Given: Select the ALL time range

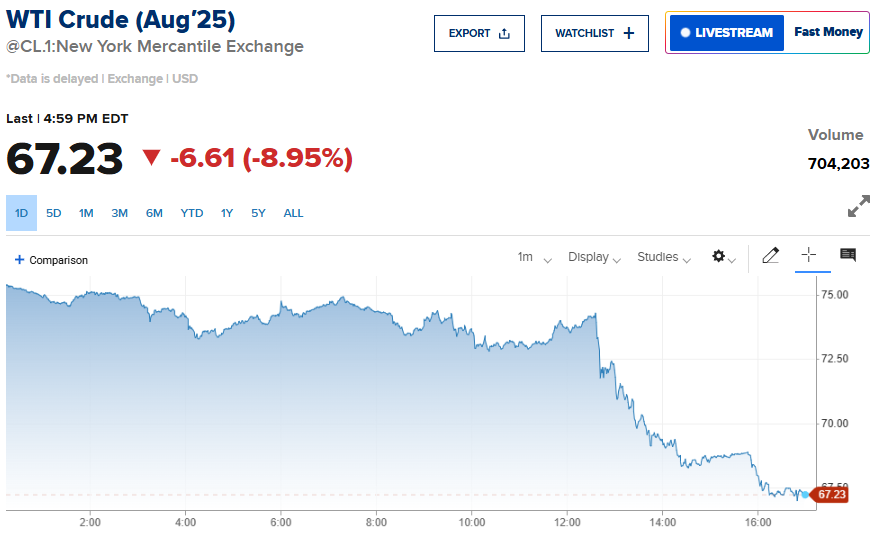Looking at the screenshot, I should [294, 213].
